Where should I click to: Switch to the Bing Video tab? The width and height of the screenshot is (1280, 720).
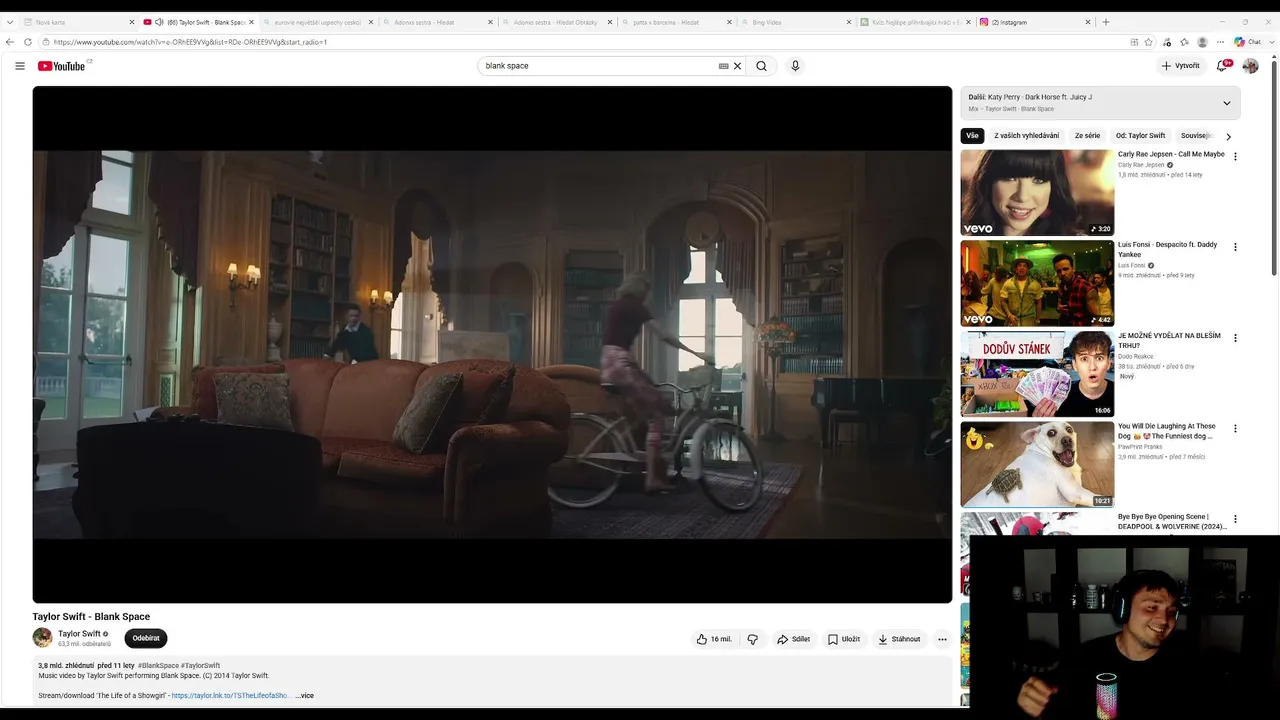point(794,22)
